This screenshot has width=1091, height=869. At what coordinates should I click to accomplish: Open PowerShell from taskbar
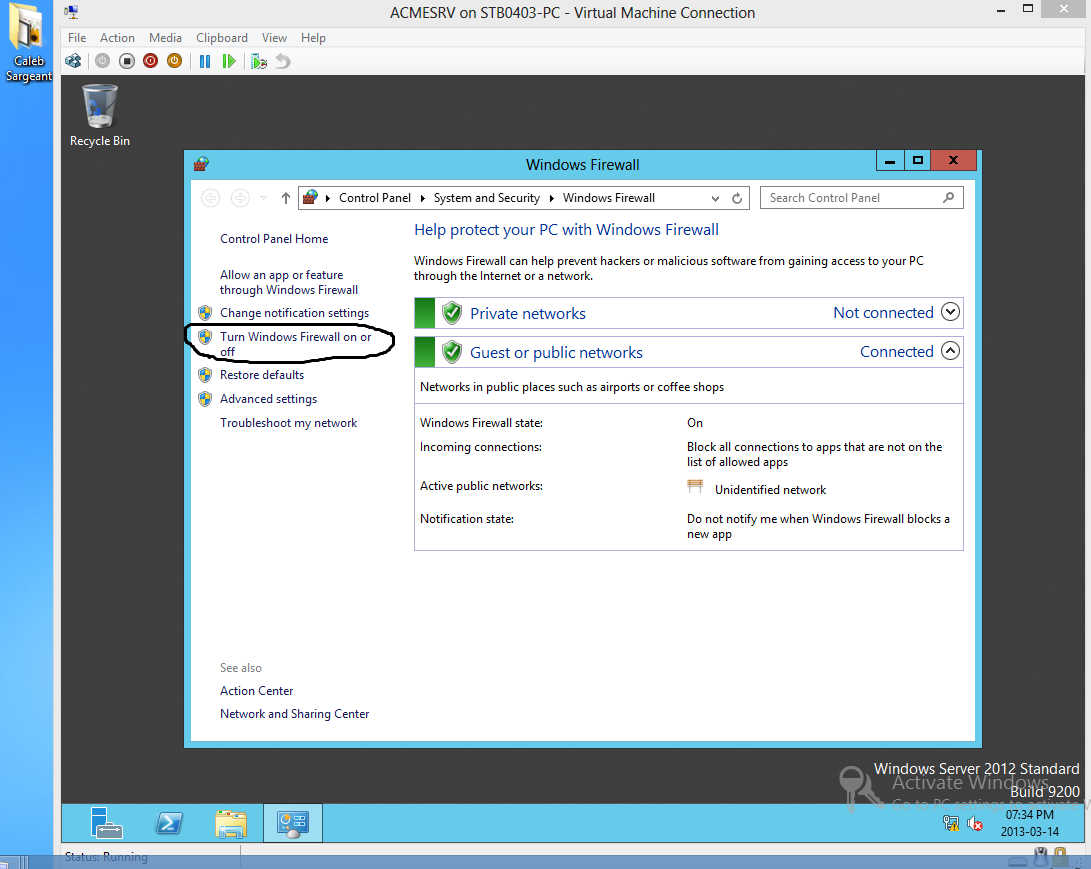click(168, 823)
